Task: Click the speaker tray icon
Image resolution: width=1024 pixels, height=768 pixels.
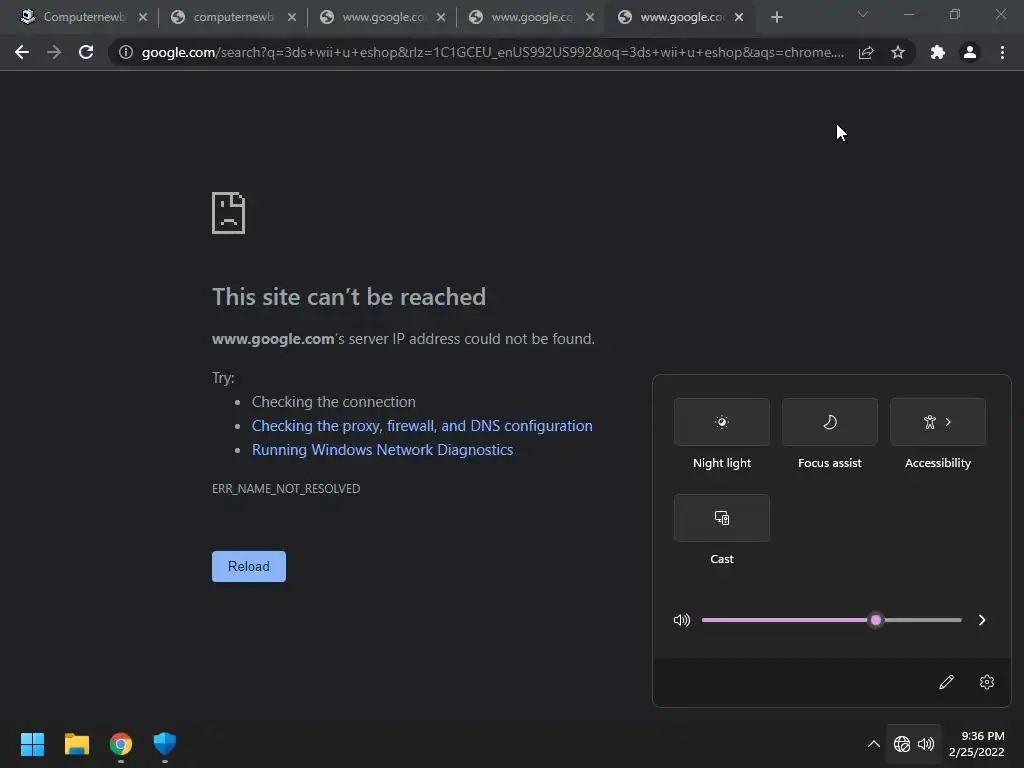Action: [x=926, y=744]
